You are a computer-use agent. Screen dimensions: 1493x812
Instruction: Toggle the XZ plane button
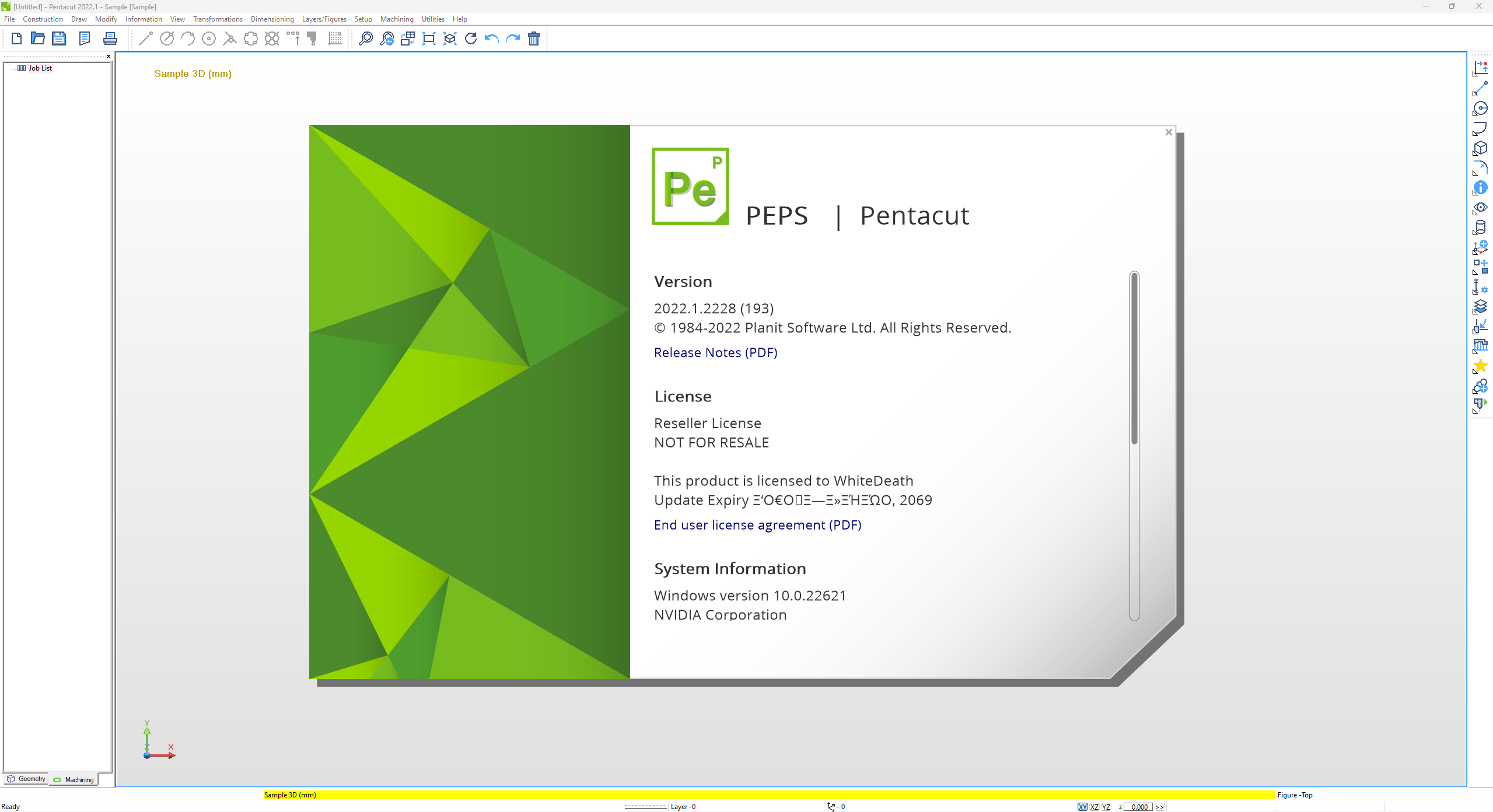click(x=1094, y=807)
